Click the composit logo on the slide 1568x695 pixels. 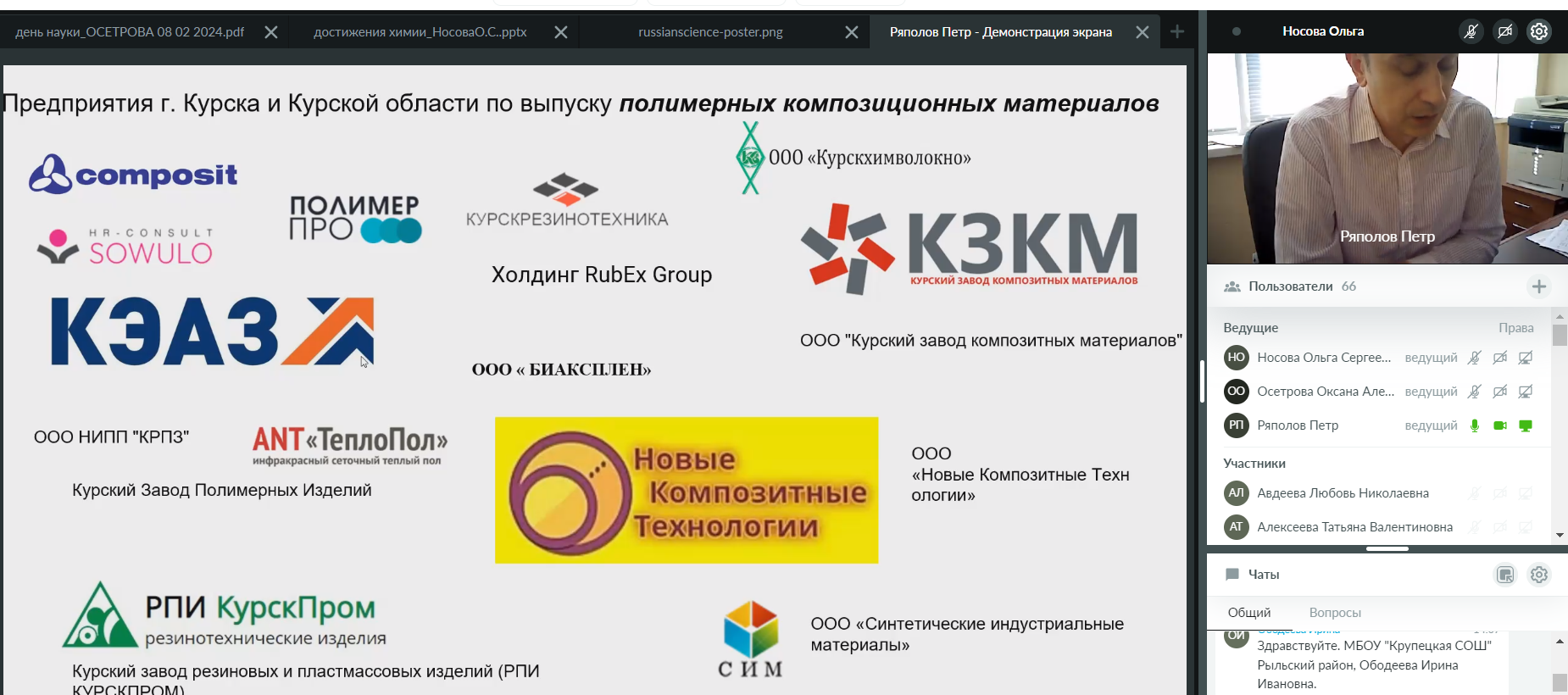click(133, 175)
